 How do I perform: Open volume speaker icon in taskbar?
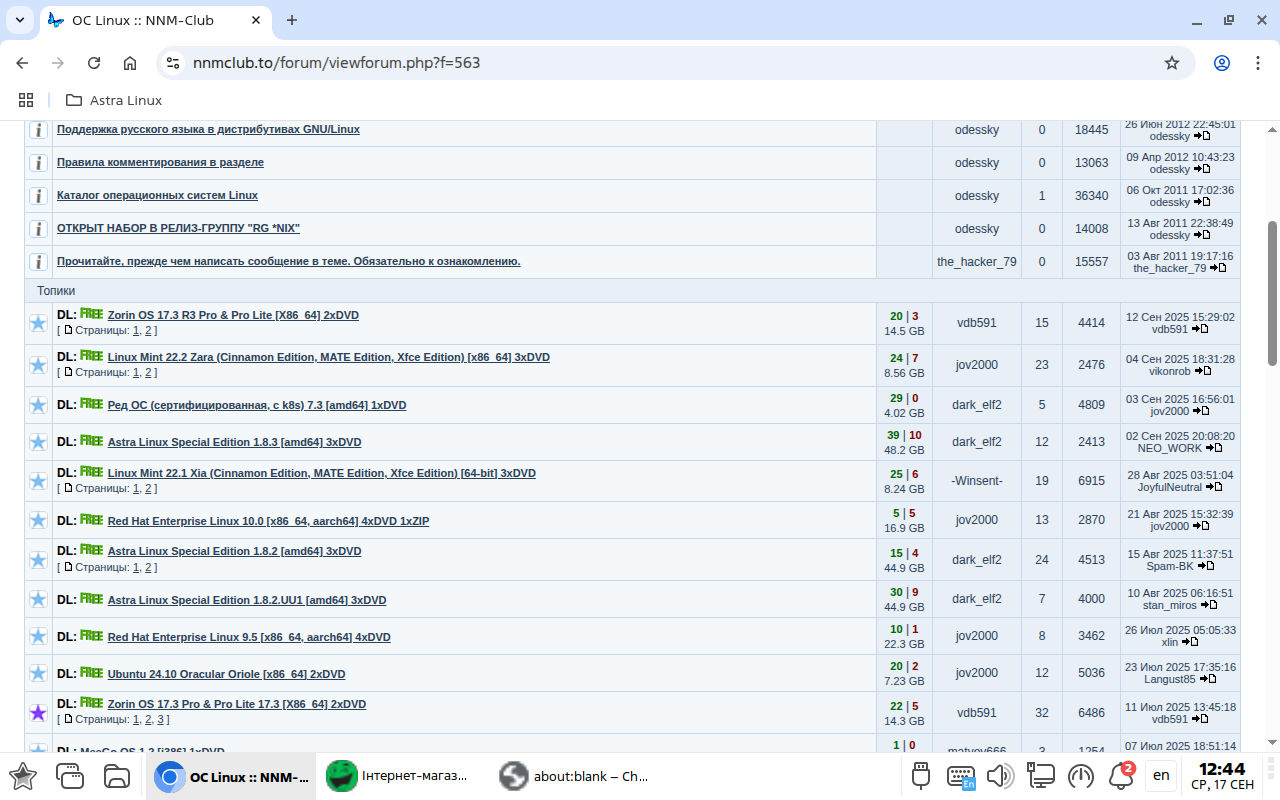coord(999,776)
